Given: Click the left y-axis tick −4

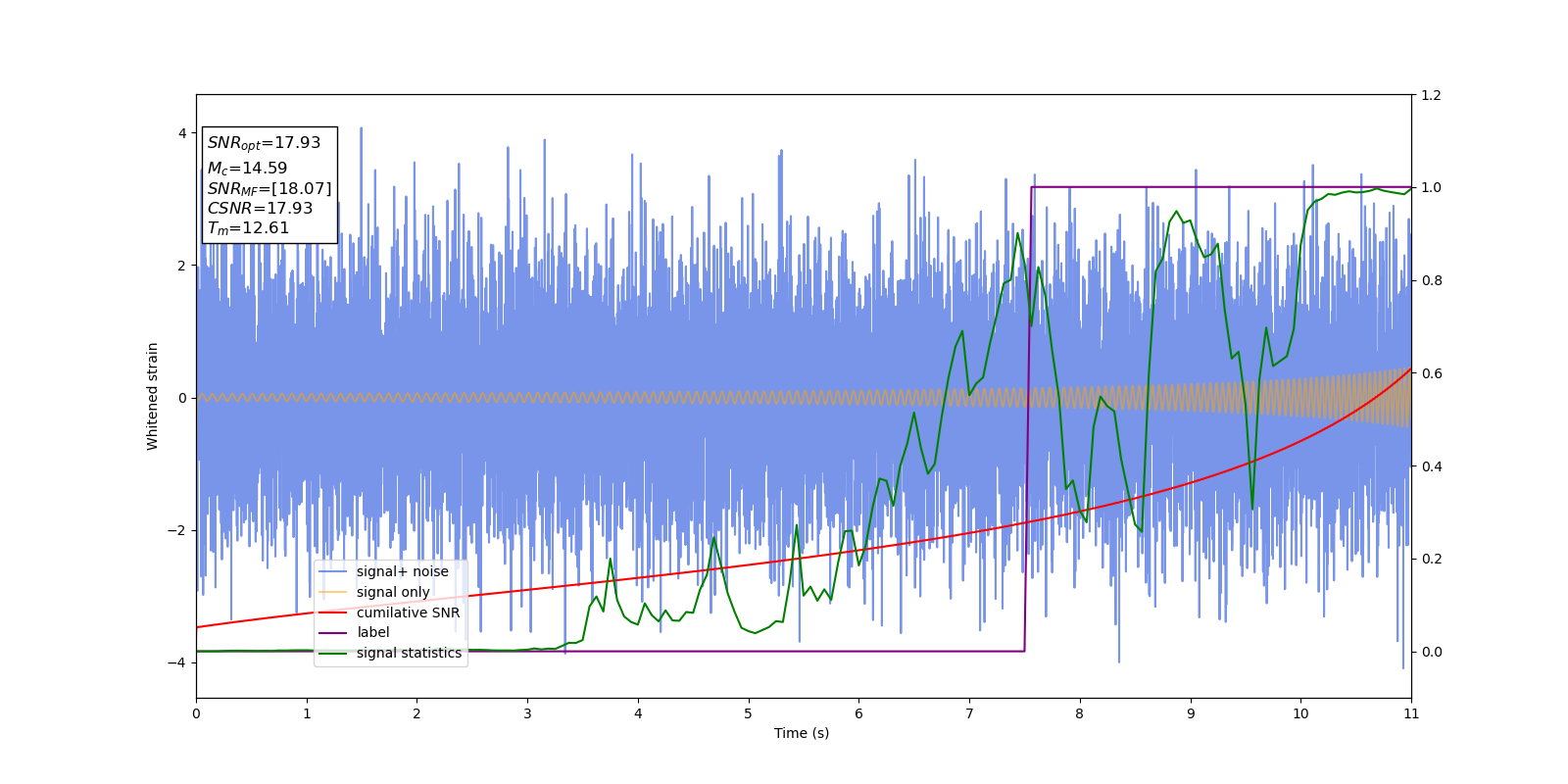Looking at the screenshot, I should tap(177, 662).
